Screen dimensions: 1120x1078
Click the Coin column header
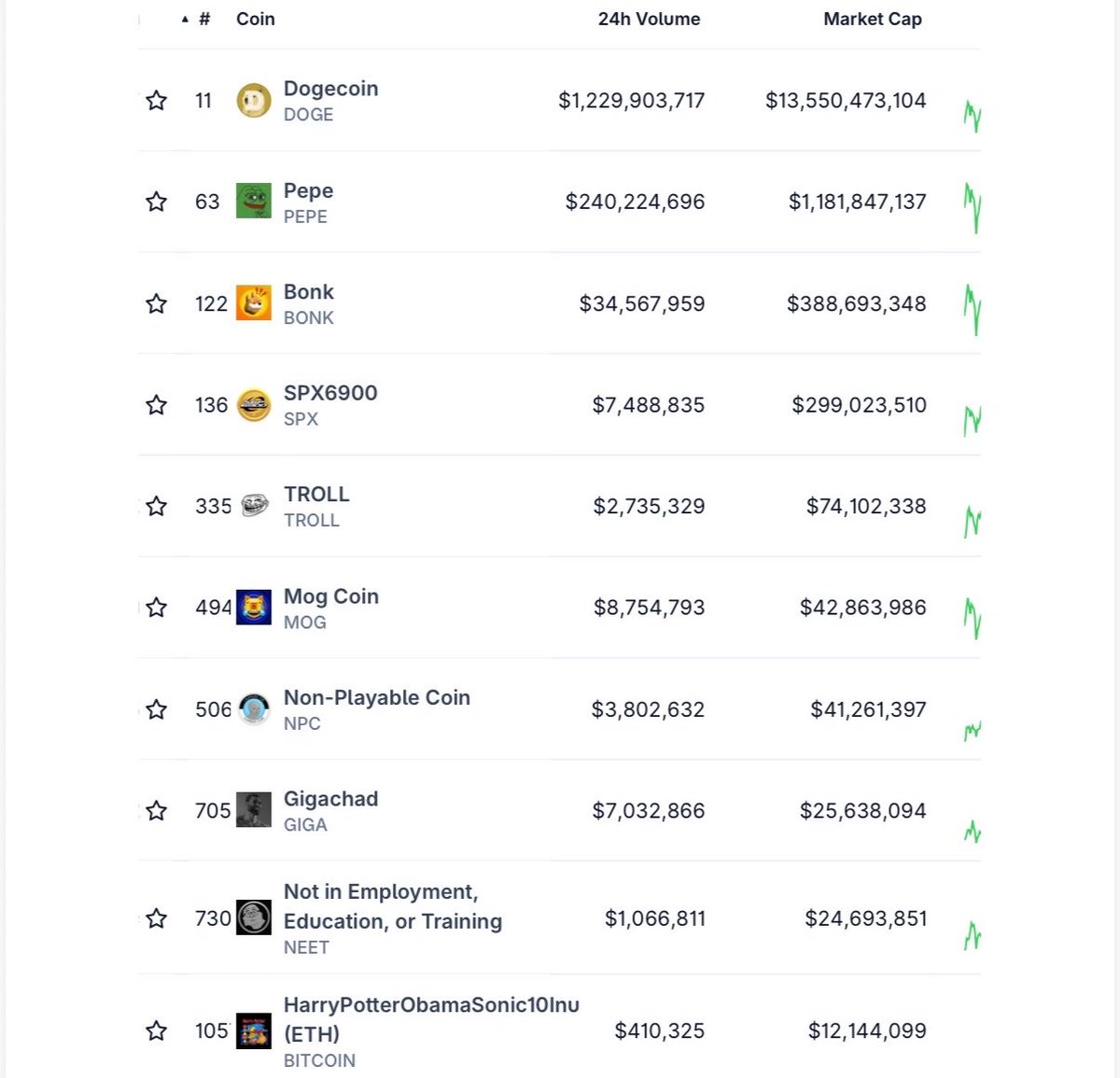coord(256,19)
